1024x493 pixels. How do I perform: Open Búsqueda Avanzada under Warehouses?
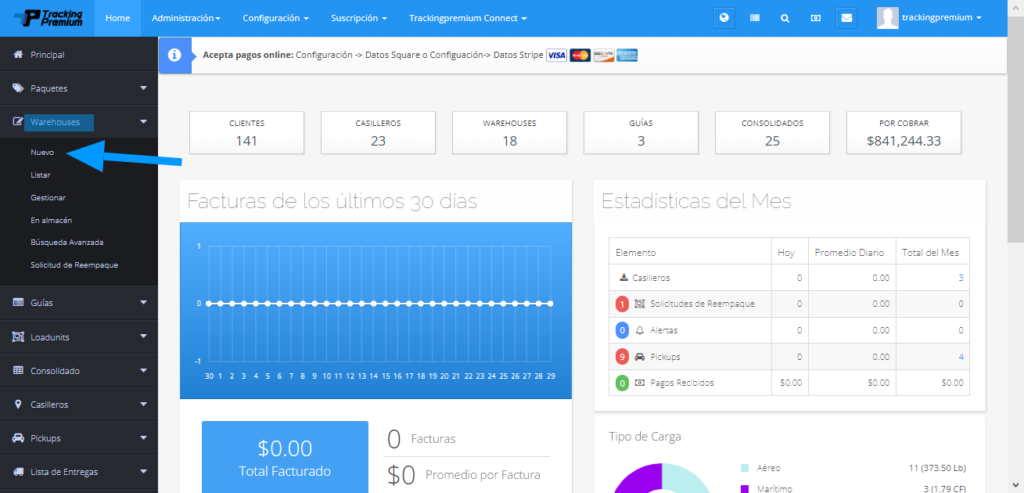click(x=67, y=242)
